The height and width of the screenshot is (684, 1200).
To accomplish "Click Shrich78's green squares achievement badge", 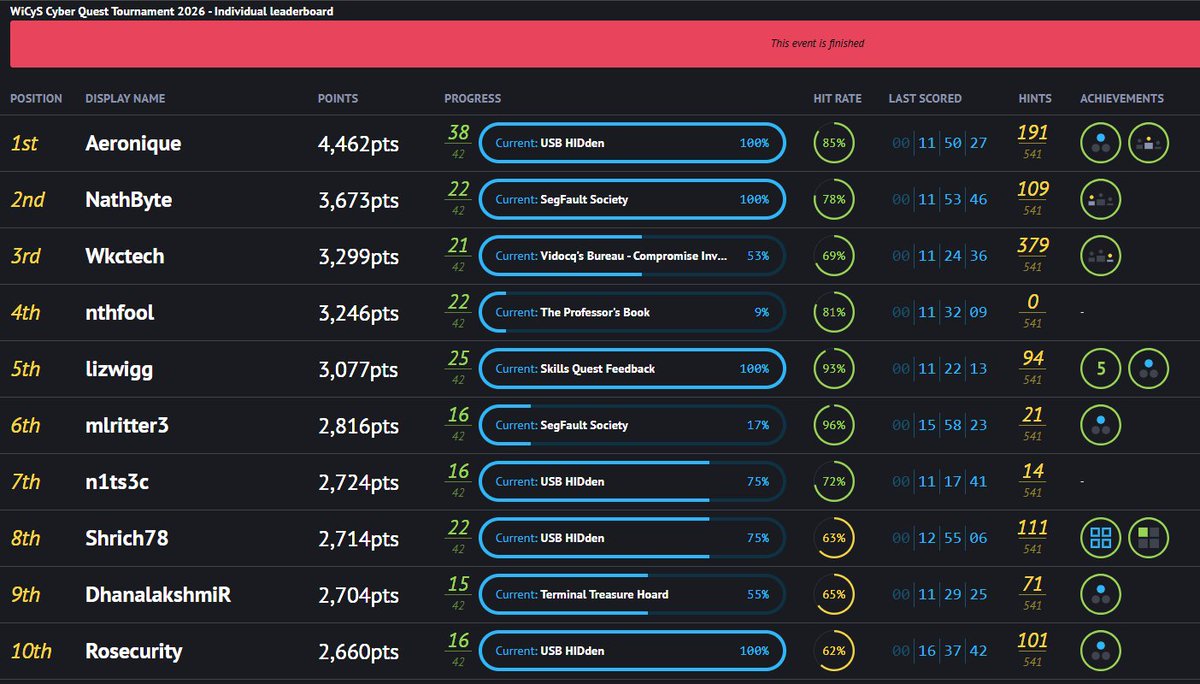I will click(x=1149, y=538).
